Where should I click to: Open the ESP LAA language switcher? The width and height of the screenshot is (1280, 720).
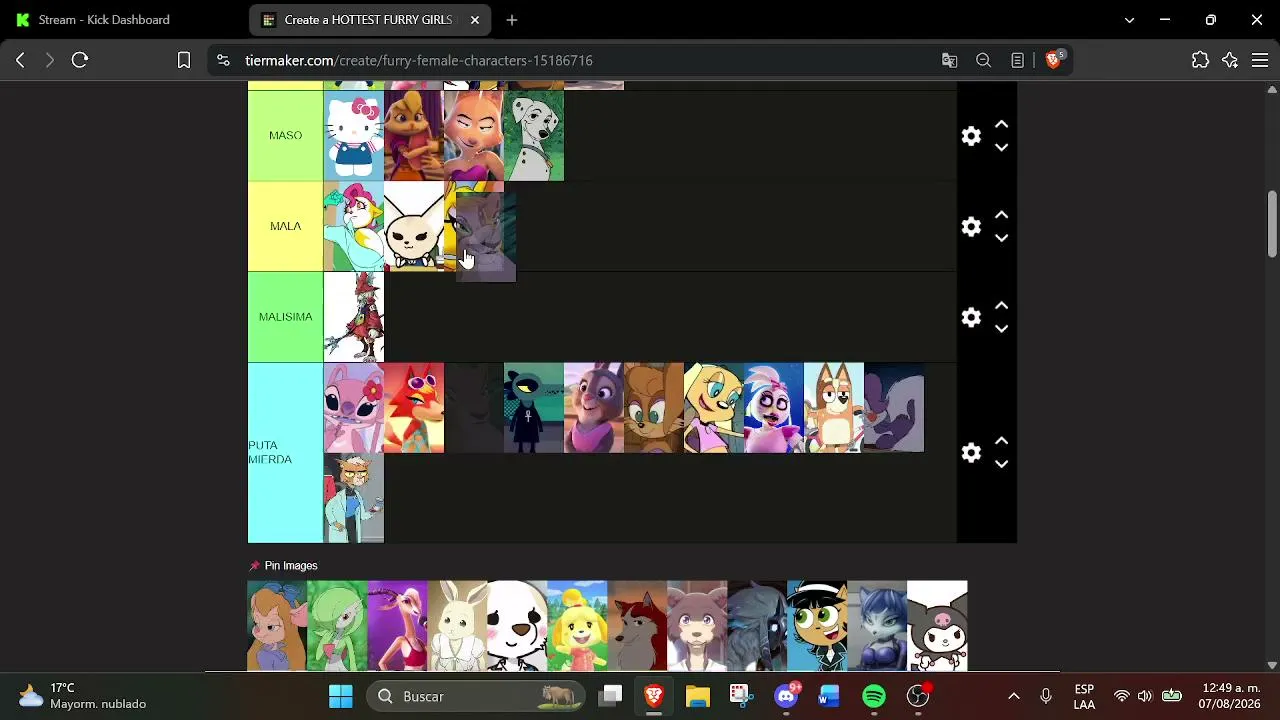(1084, 696)
